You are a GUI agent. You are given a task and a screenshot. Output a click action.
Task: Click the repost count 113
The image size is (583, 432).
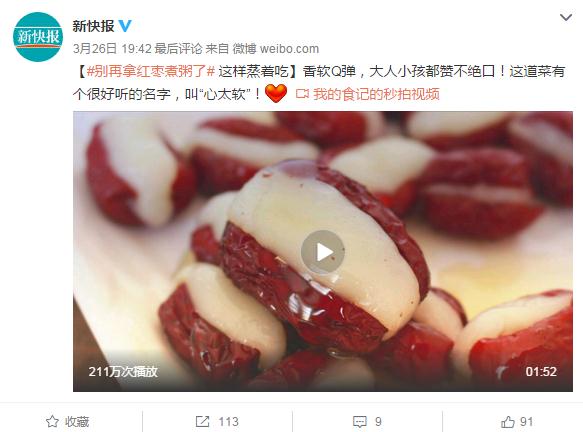tap(228, 422)
